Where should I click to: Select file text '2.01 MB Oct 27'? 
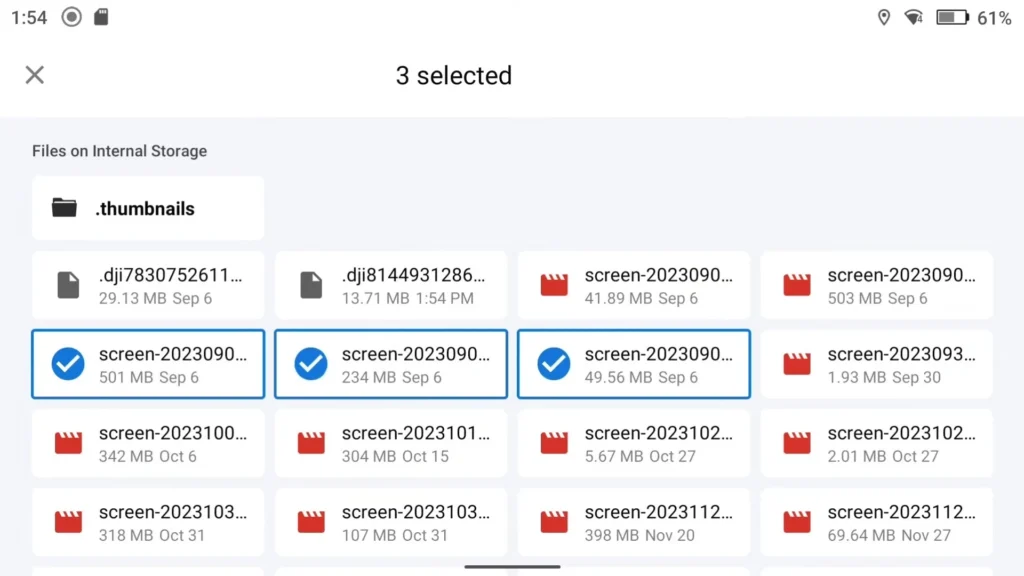[x=883, y=456]
